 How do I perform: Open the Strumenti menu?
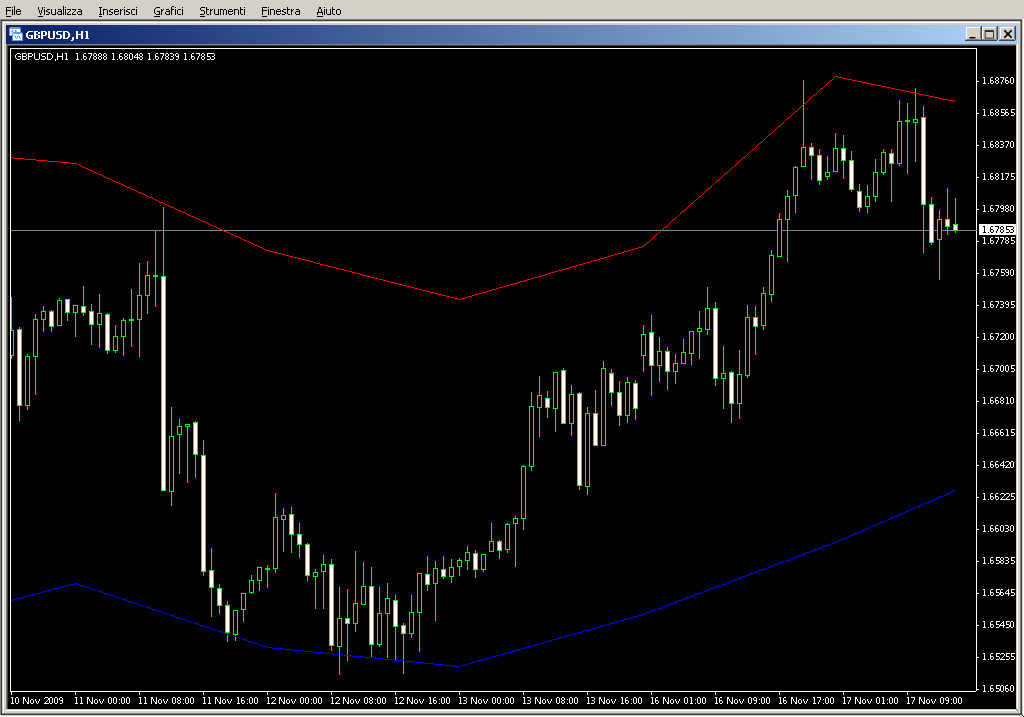tap(222, 11)
